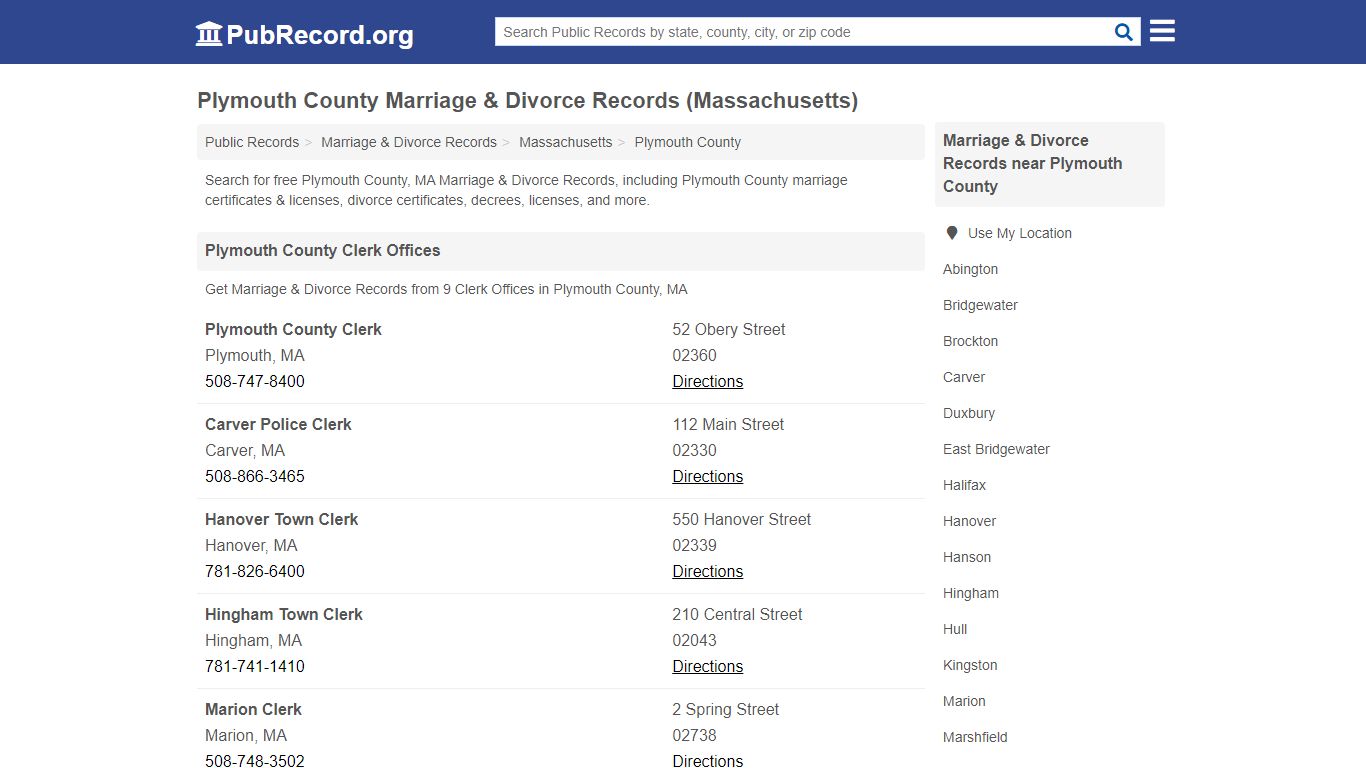
Task: Call Plymouth County Clerk 508-747-8400
Action: (255, 381)
